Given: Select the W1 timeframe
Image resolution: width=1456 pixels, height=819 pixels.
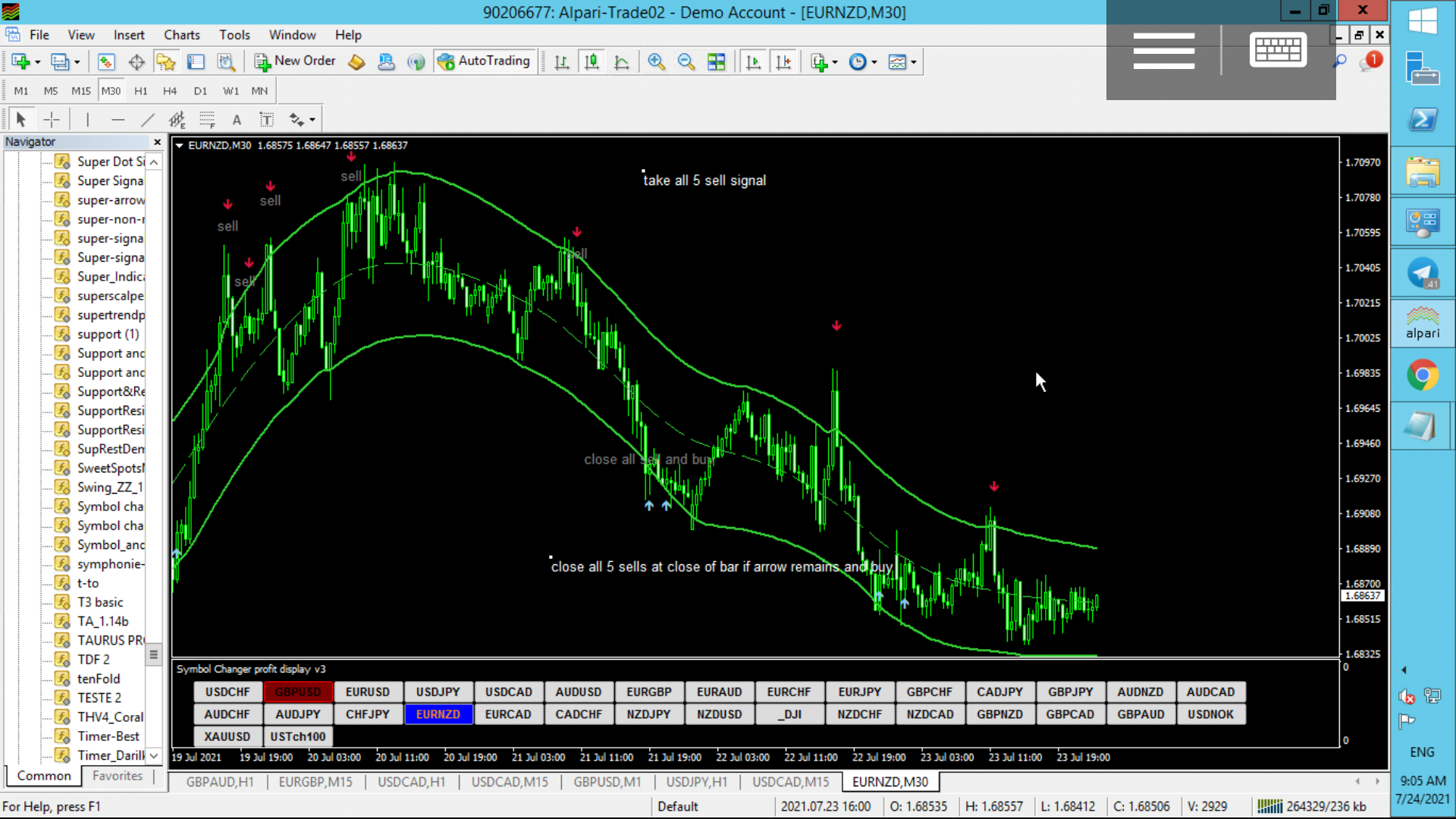Looking at the screenshot, I should 231,91.
